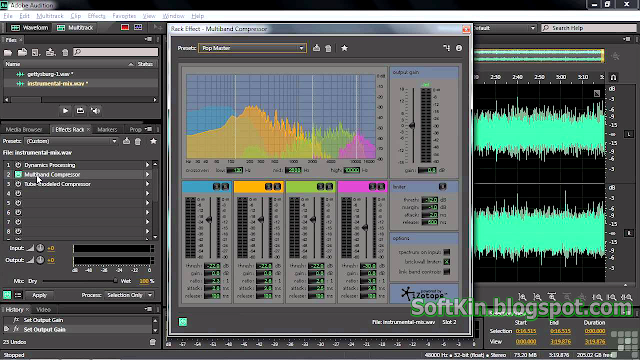The height and width of the screenshot is (360, 640).
Task: Click the Zoom In Amplitude icon below waveform
Action: 522,297
